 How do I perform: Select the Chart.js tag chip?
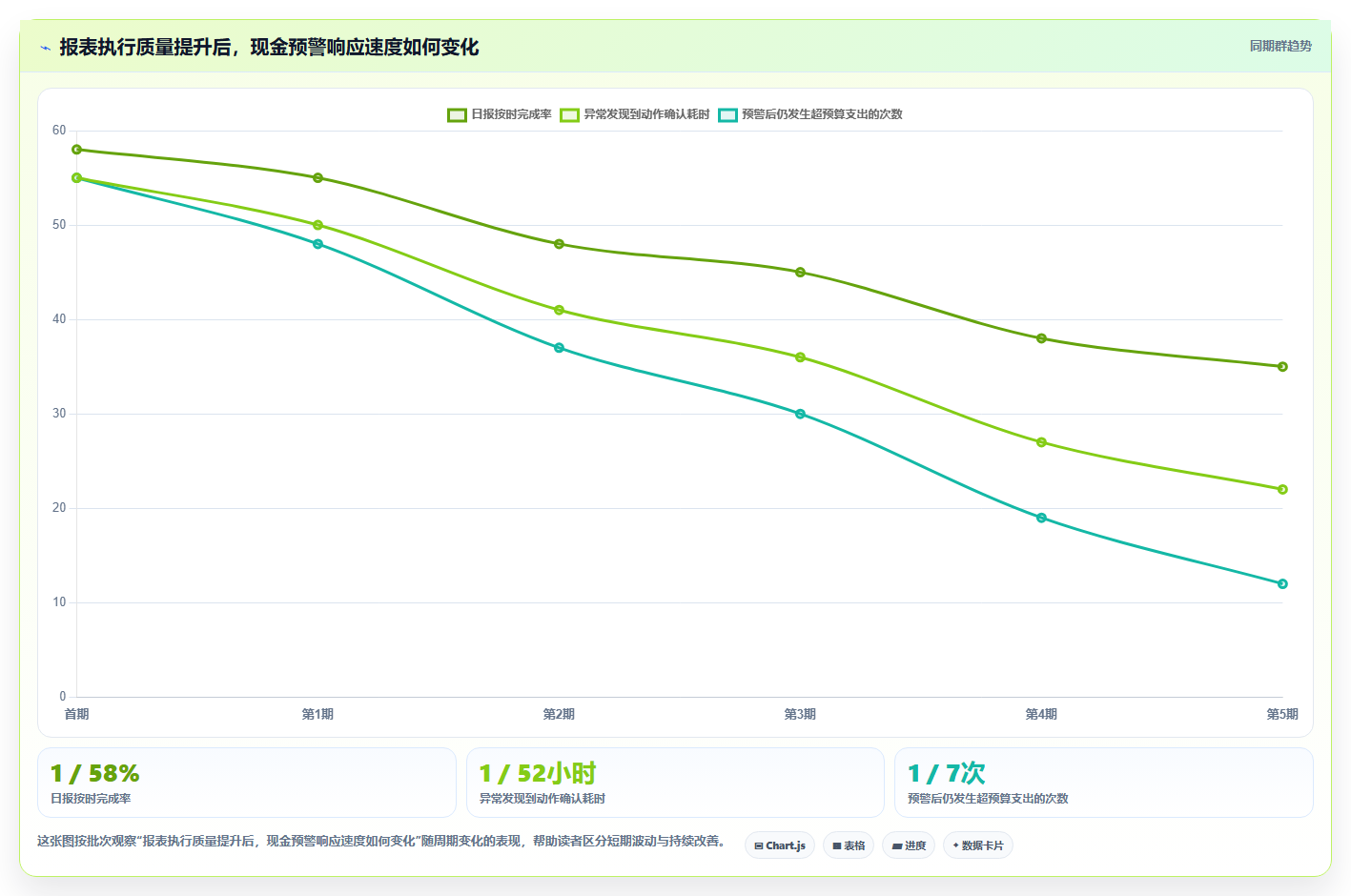pos(780,845)
